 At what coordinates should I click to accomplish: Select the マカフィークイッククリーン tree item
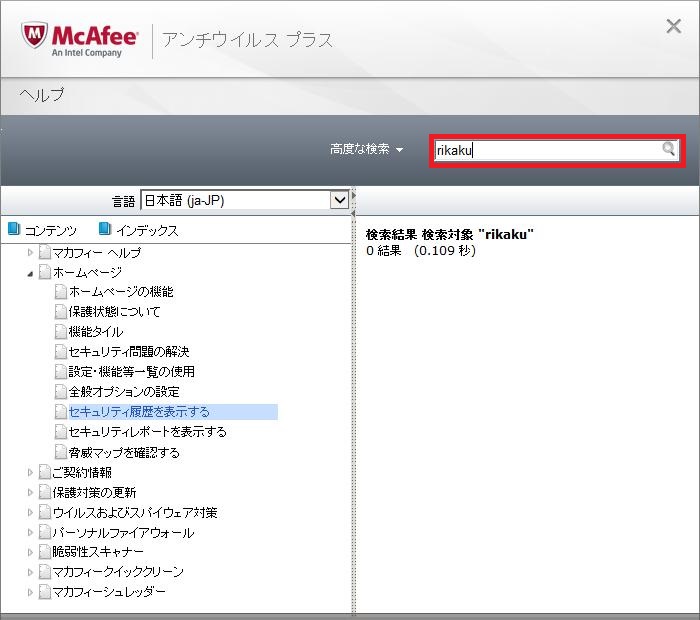118,572
